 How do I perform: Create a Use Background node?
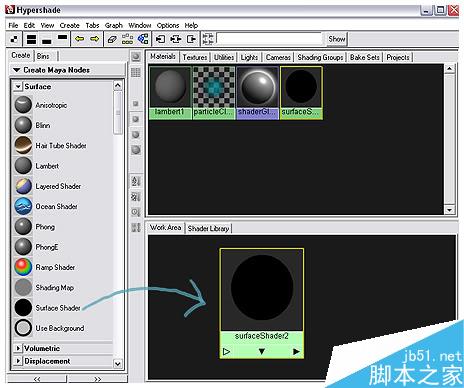click(x=49, y=328)
